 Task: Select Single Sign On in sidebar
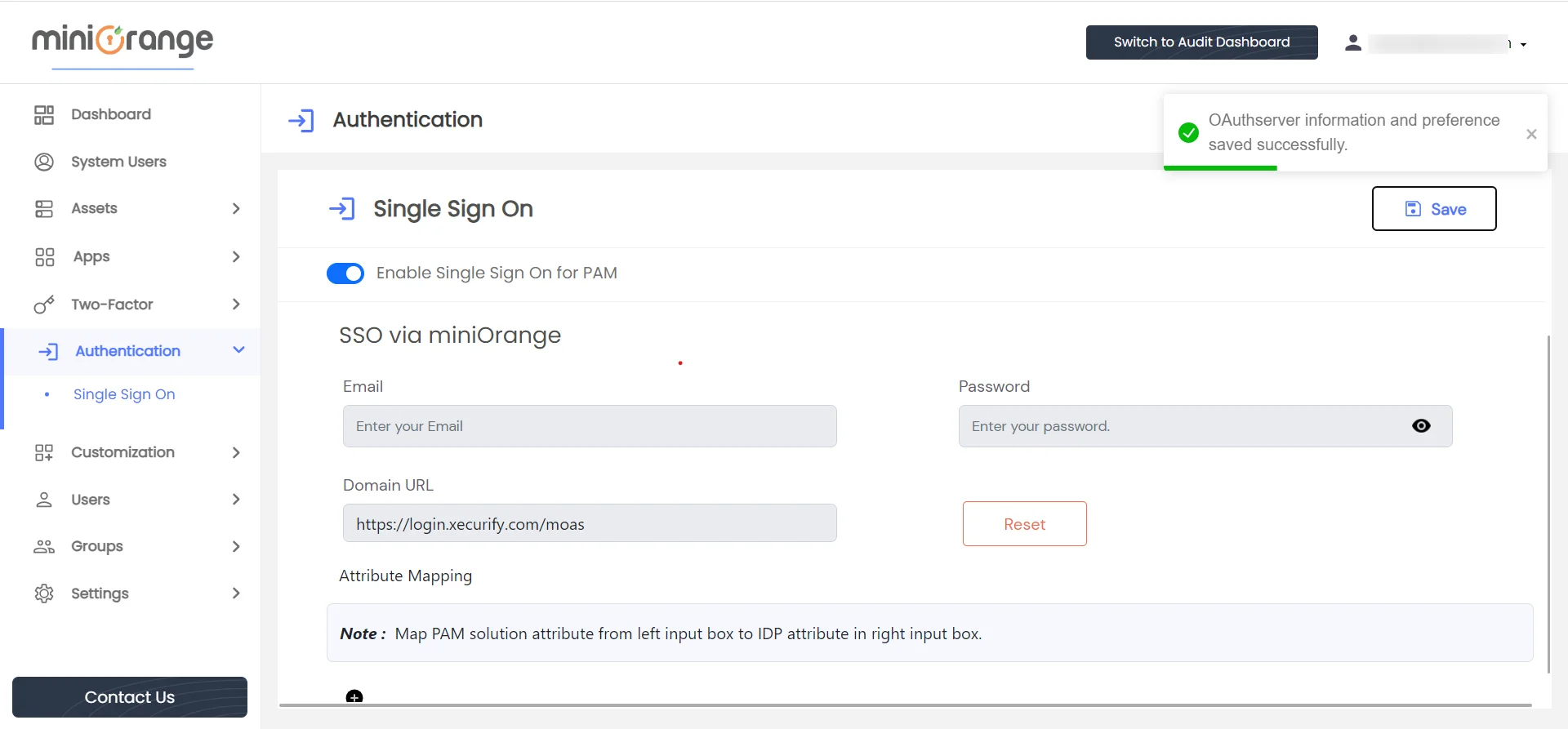pos(124,394)
